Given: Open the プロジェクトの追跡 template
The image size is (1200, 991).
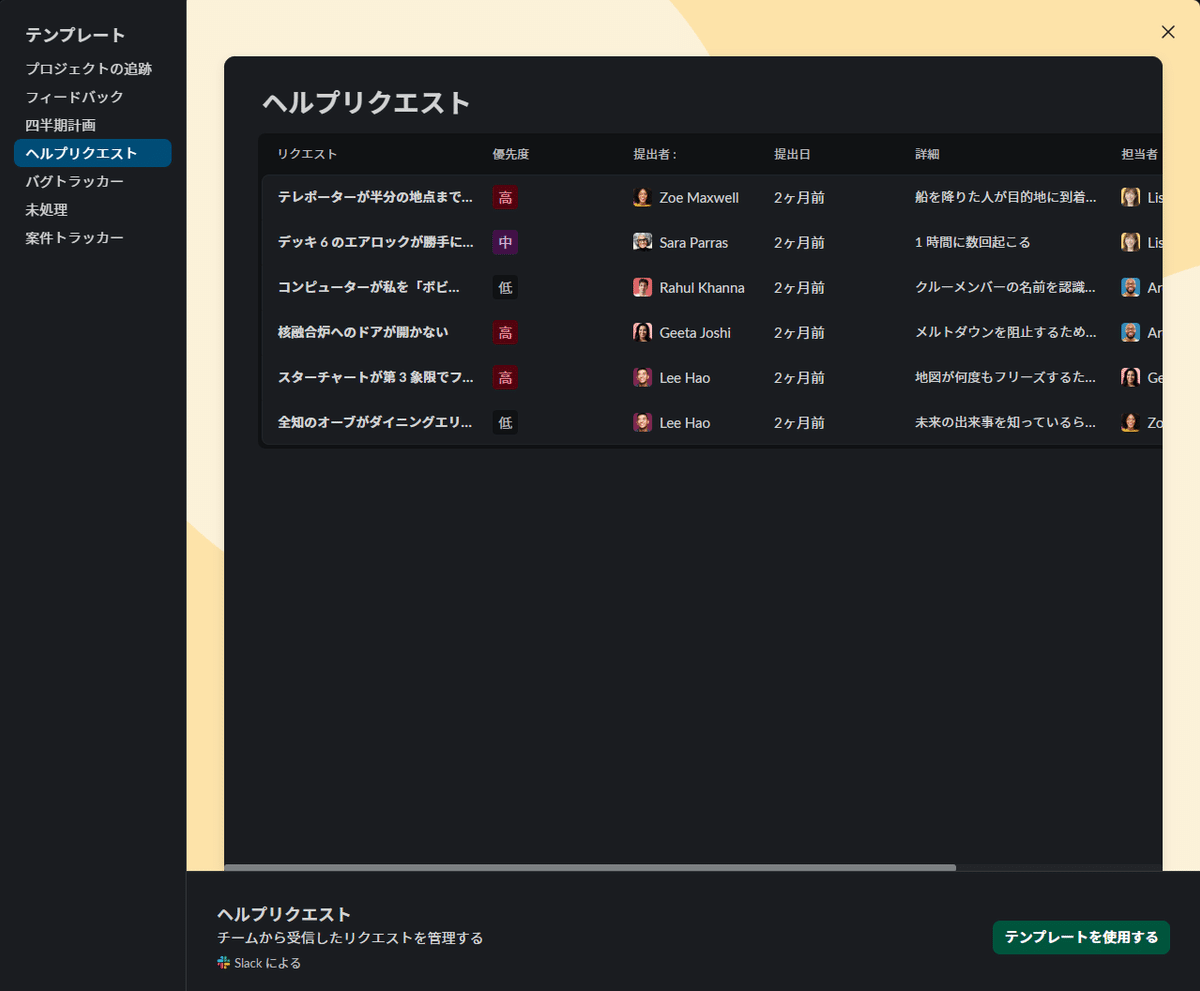Looking at the screenshot, I should pyautogui.click(x=87, y=68).
